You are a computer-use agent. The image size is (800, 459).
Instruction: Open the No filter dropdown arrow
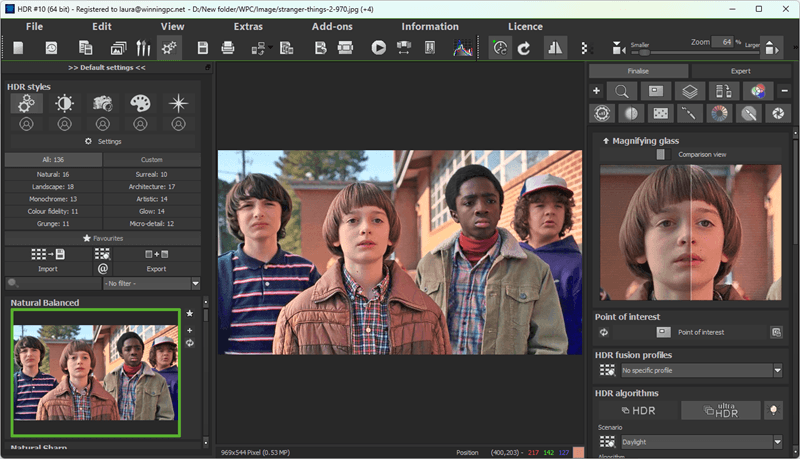tap(195, 283)
